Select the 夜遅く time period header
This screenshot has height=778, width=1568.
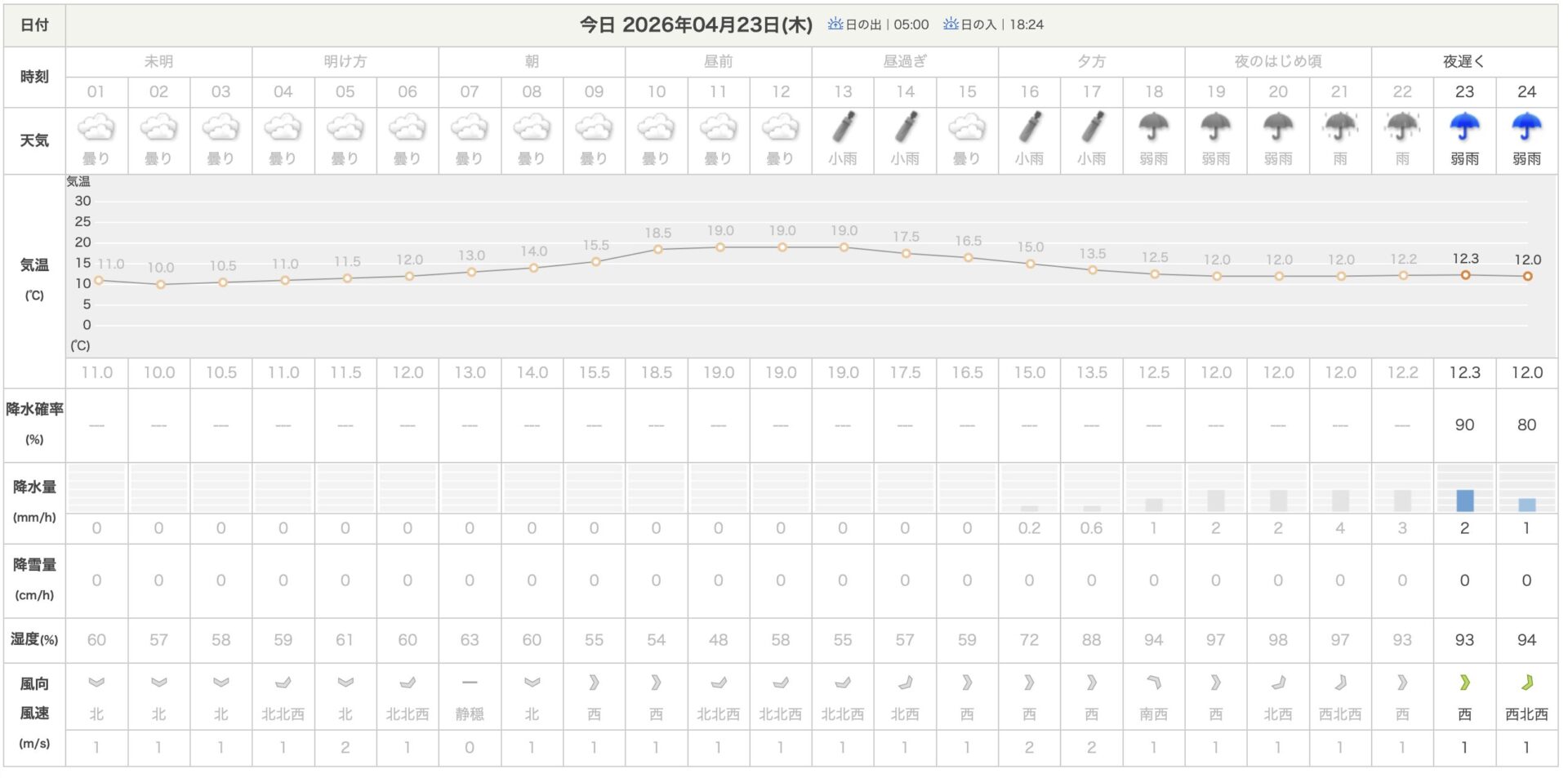(1464, 60)
